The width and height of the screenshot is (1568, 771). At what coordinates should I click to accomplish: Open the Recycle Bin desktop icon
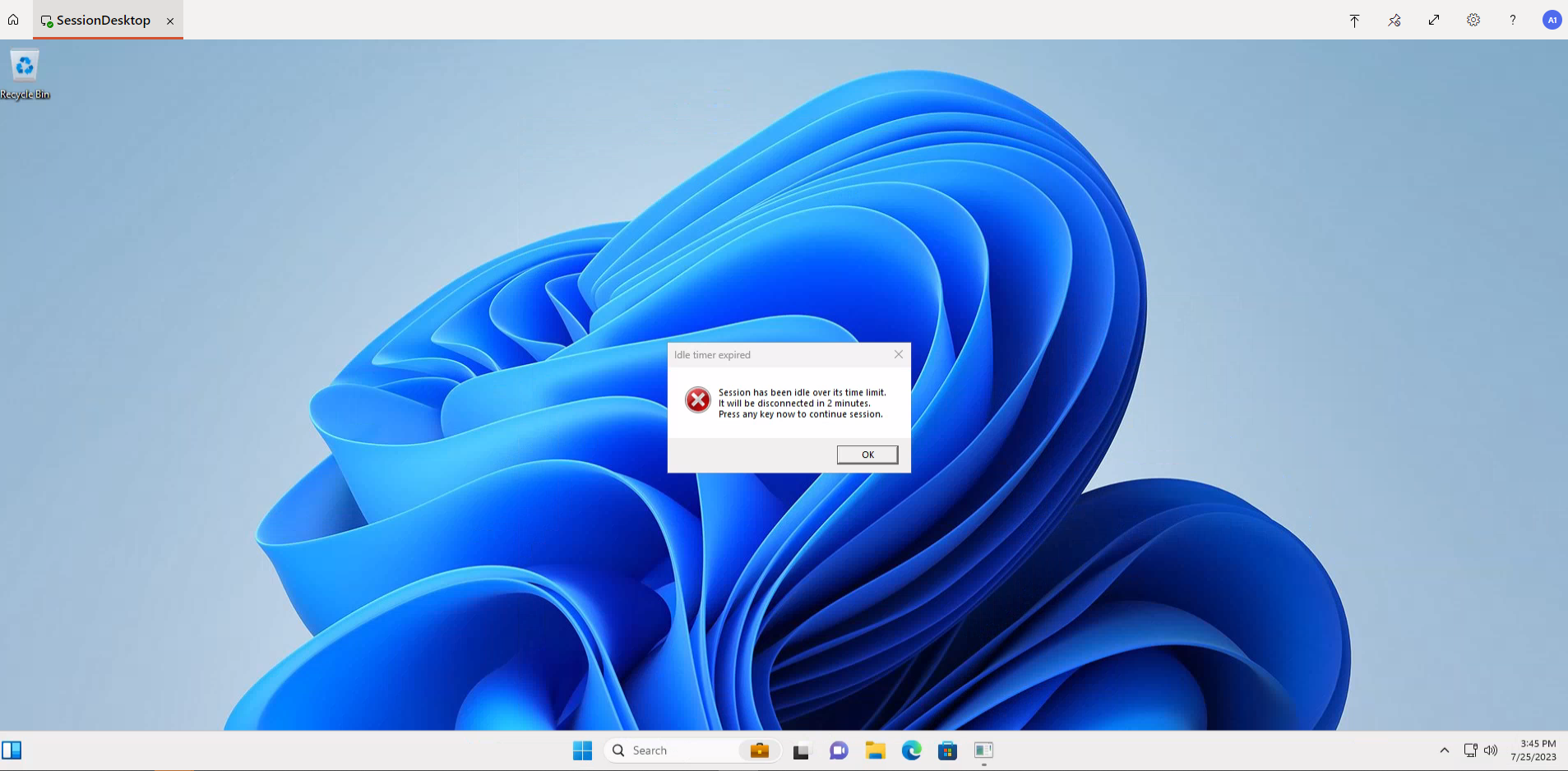point(25,75)
